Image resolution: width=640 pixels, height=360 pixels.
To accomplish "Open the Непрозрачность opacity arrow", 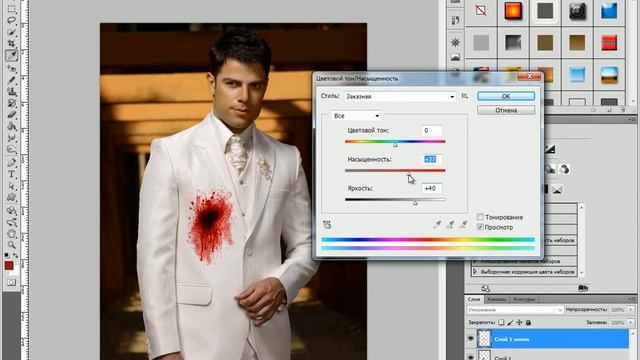I will tap(631, 310).
